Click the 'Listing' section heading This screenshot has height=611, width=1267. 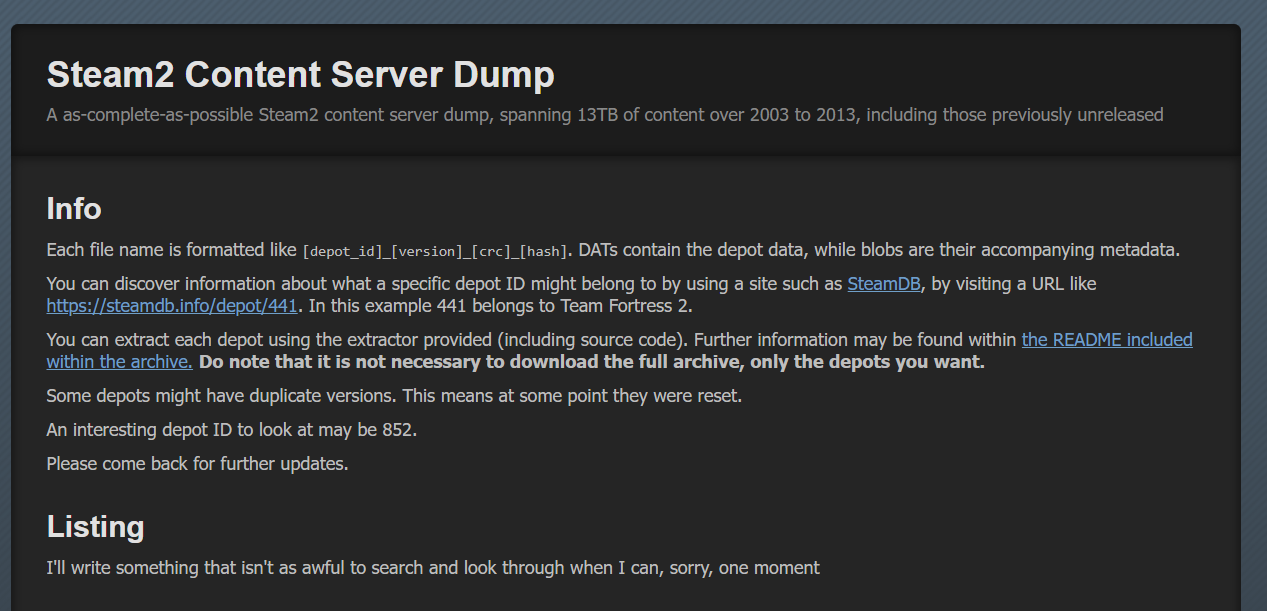(95, 527)
